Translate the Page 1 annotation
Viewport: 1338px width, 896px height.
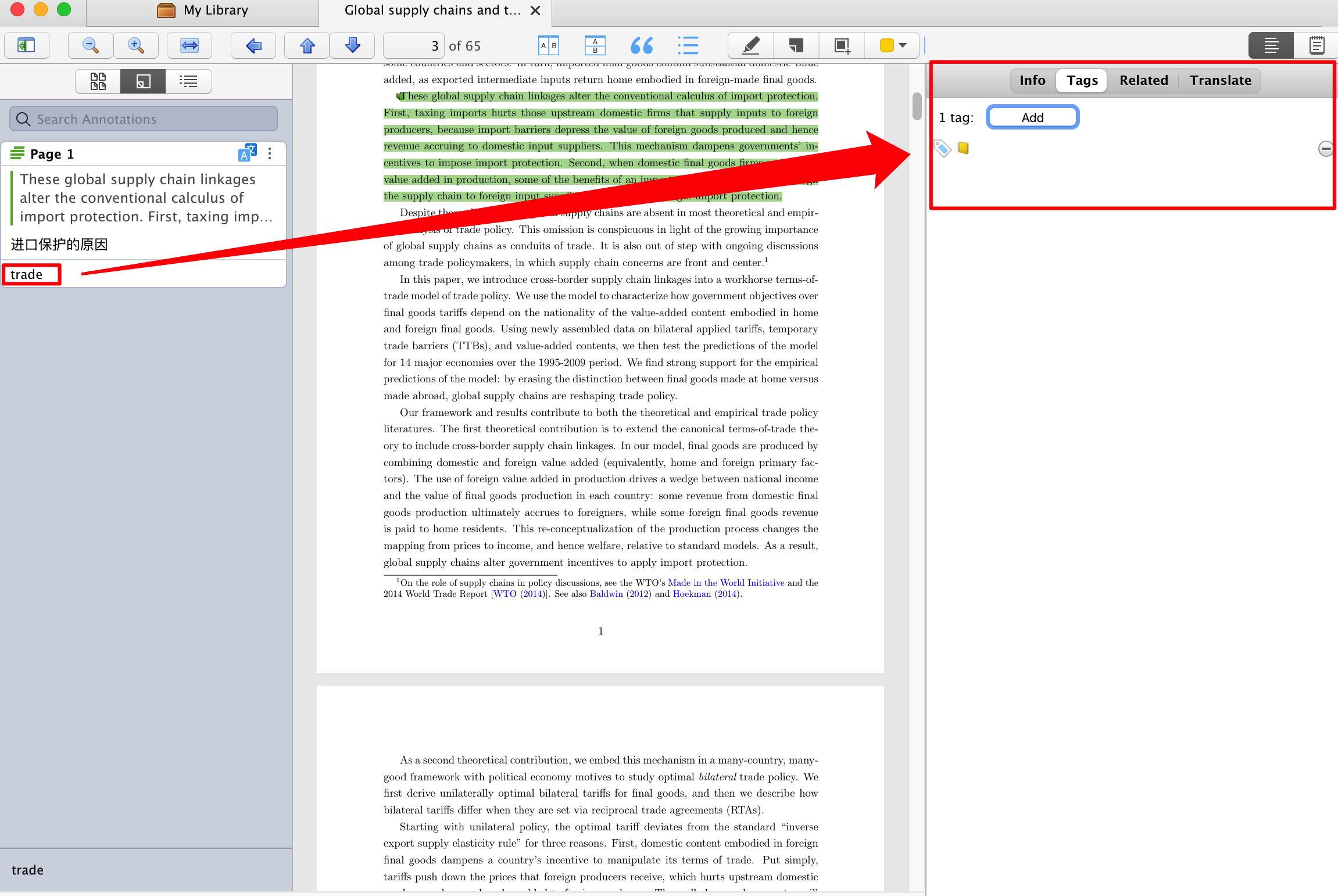click(x=247, y=152)
